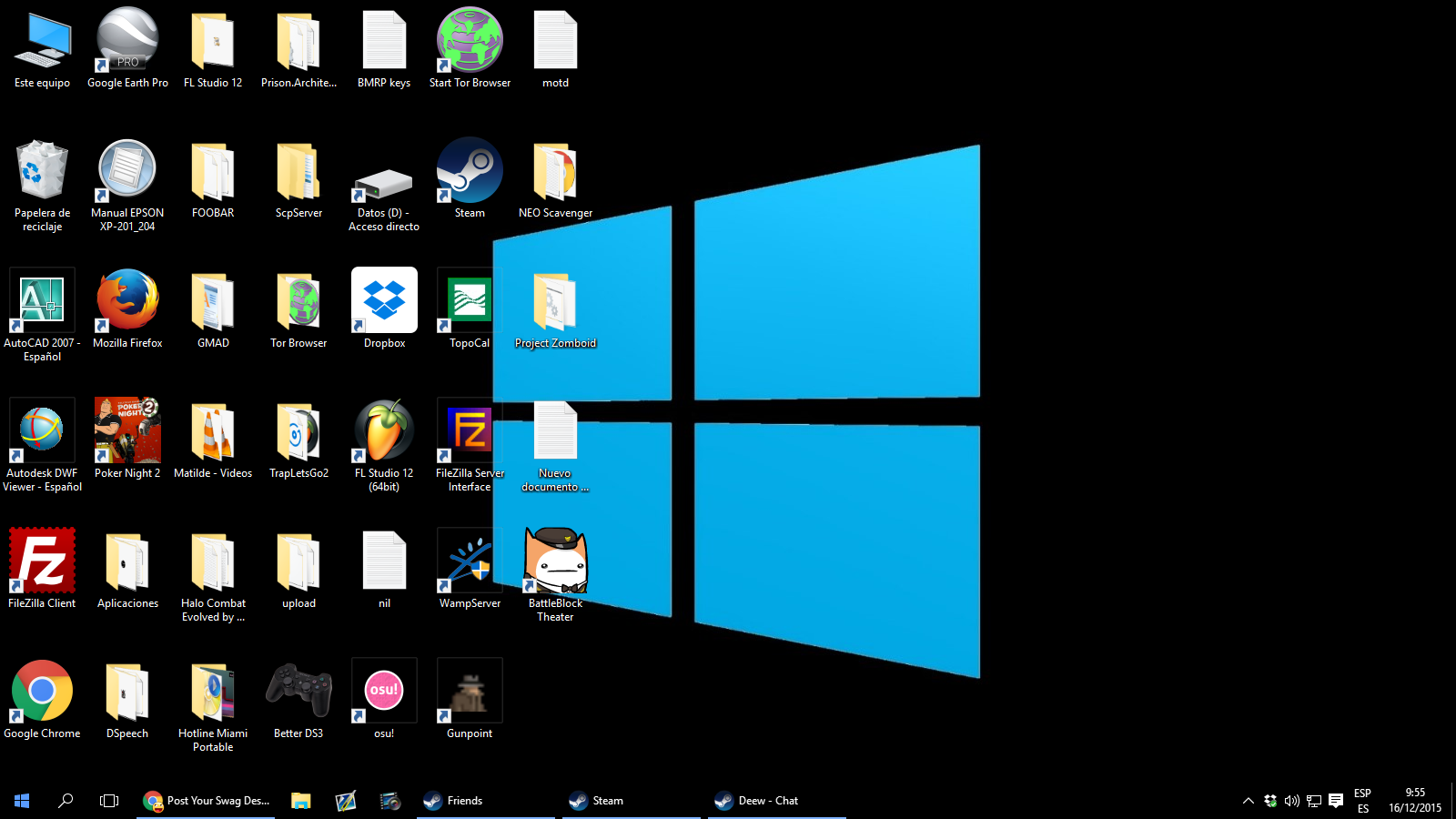1456x819 pixels.
Task: Show hidden system tray icons
Action: (x=1249, y=801)
